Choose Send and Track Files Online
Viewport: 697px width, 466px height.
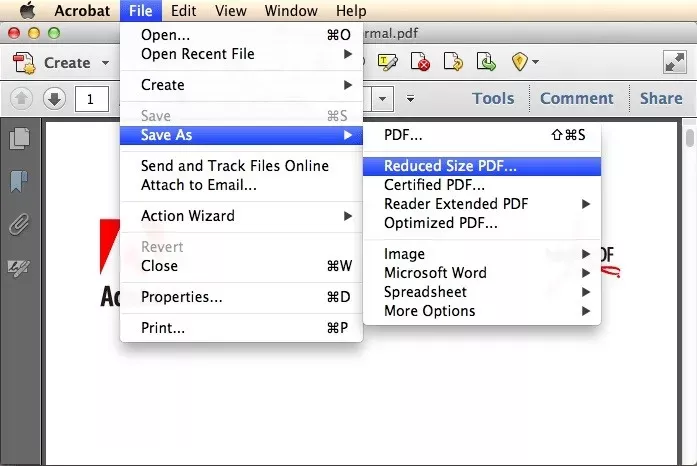click(x=241, y=166)
